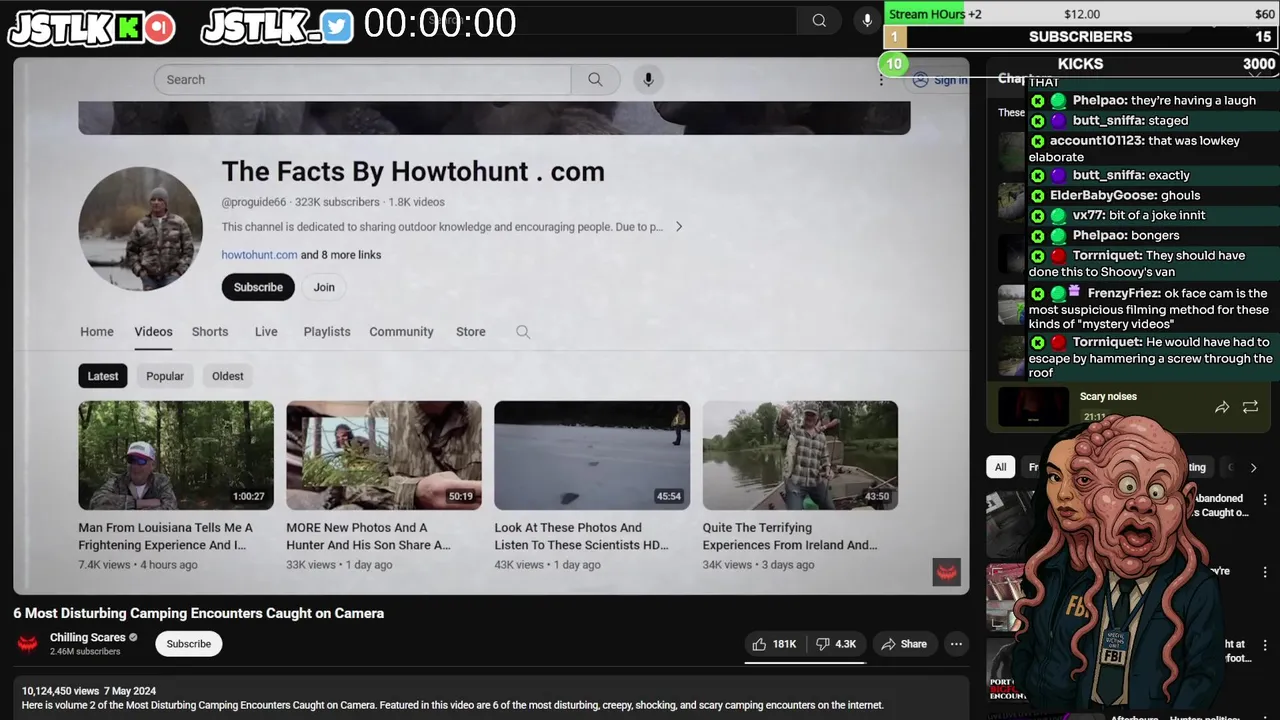Click the channel tab search icon after Store
The image size is (1280, 720).
pos(523,332)
